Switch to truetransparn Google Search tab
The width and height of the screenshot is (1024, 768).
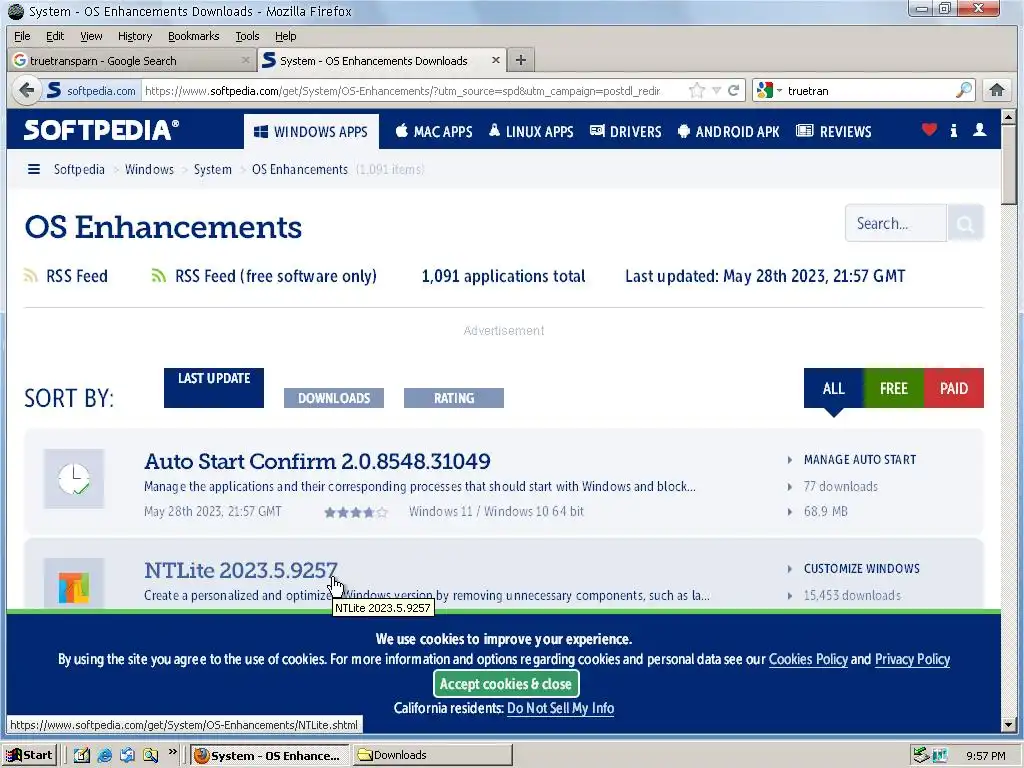point(131,61)
